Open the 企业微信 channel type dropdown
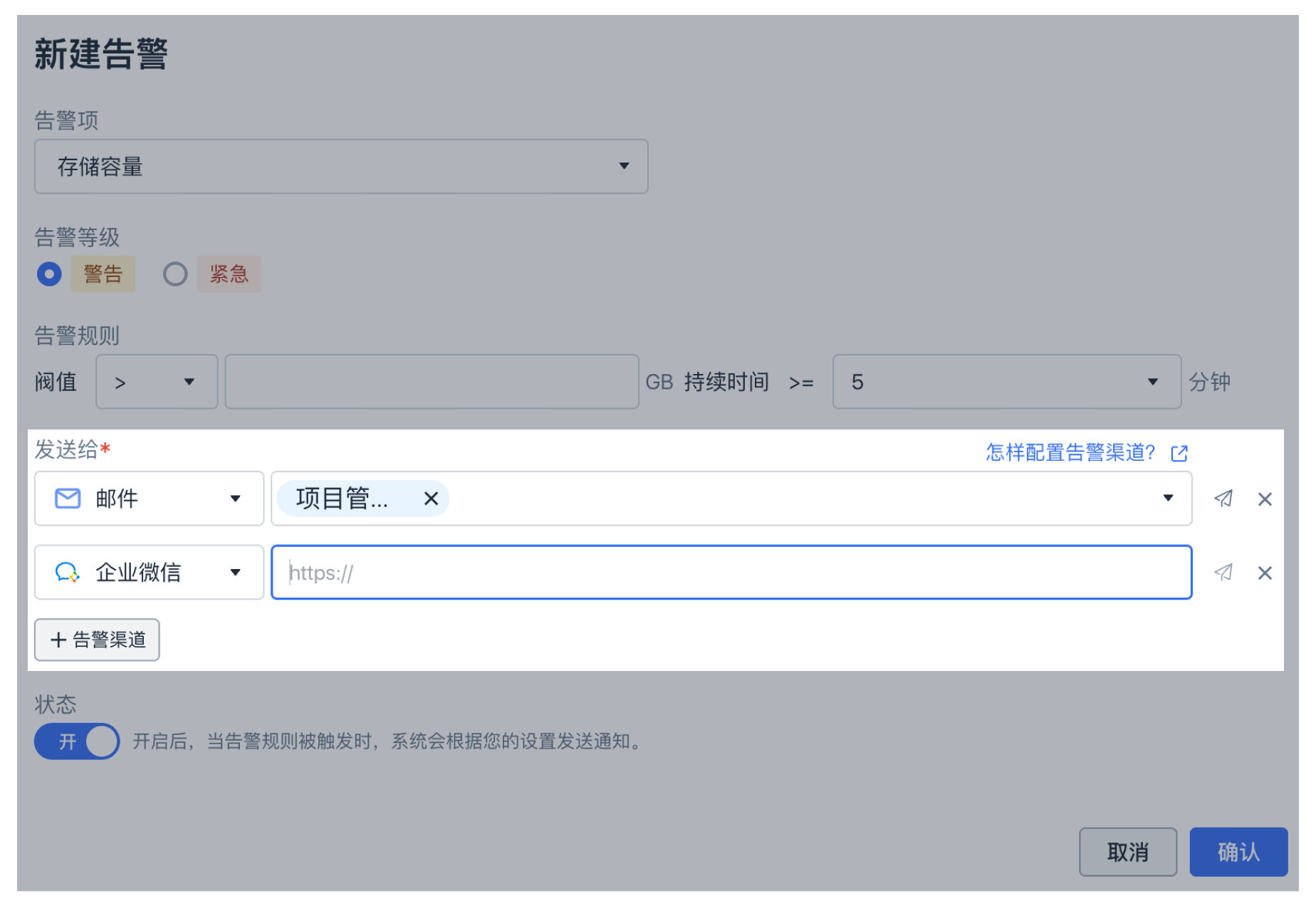The height and width of the screenshot is (906, 1316). (x=149, y=573)
